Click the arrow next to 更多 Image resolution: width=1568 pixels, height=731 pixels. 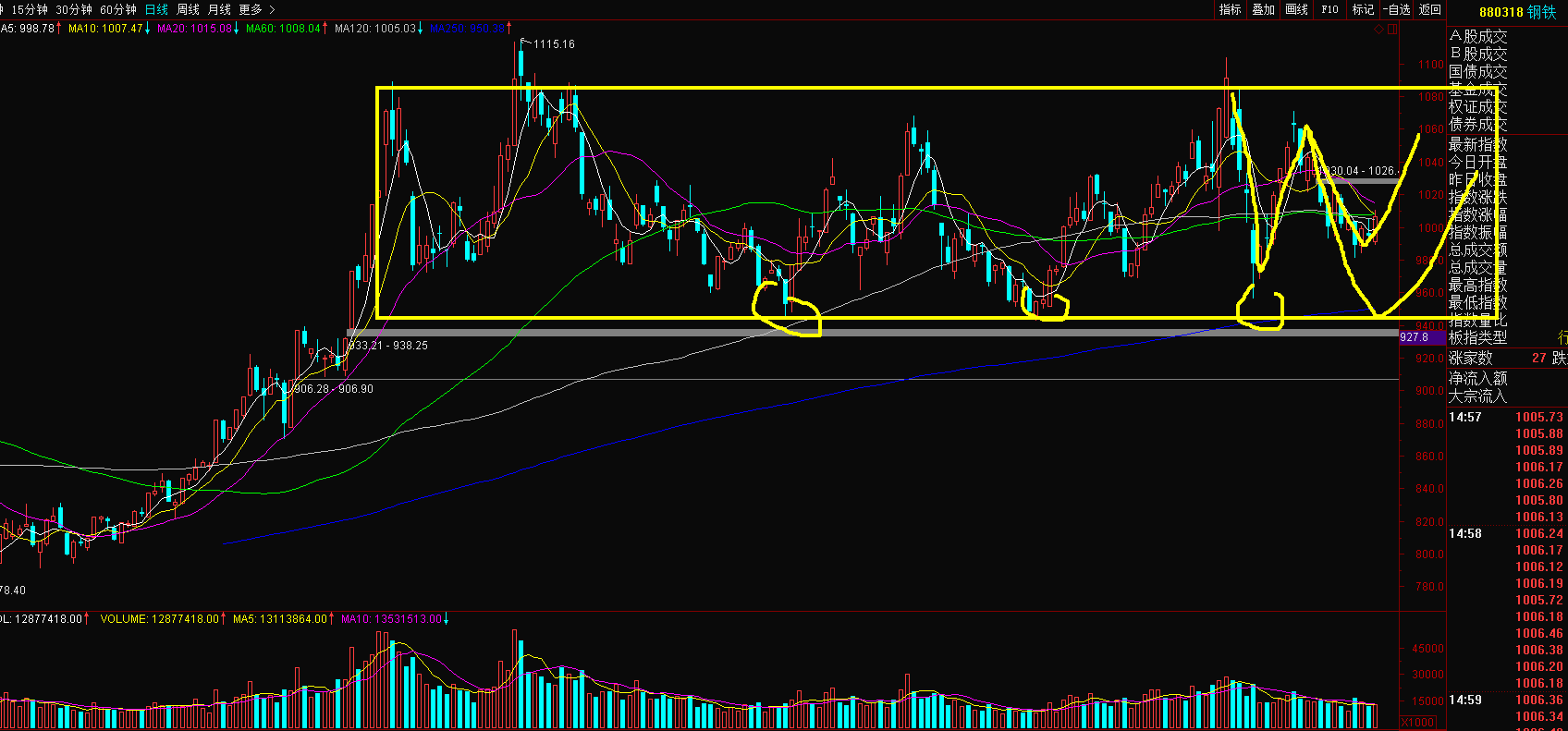click(x=272, y=9)
